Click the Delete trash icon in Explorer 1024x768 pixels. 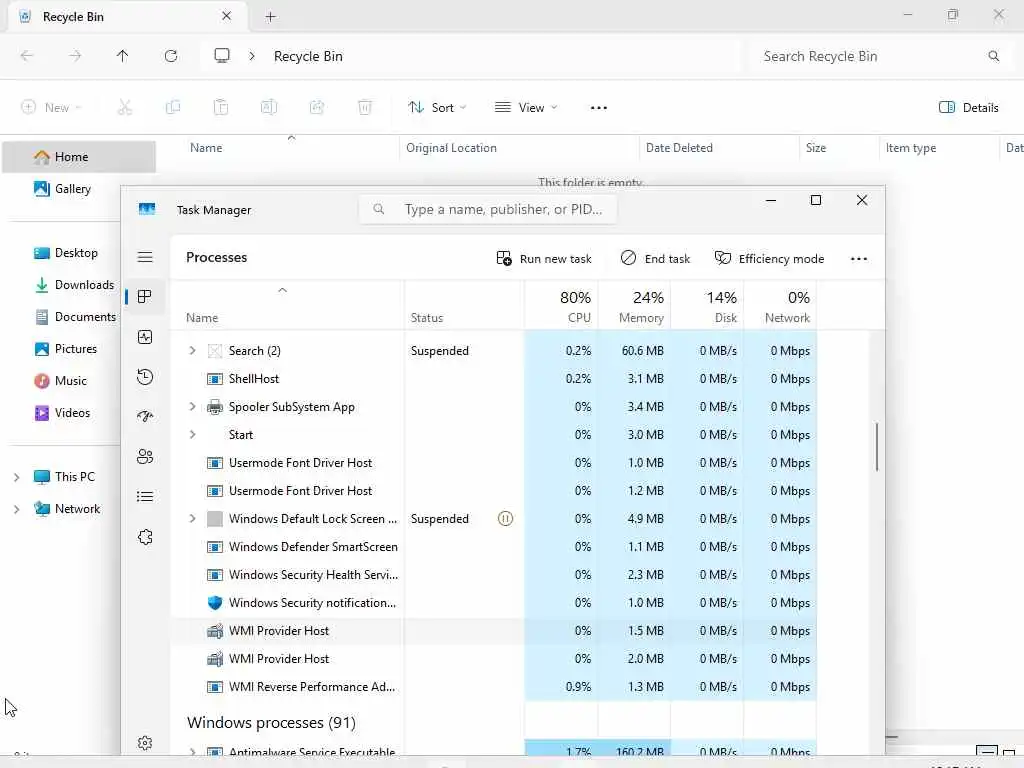click(365, 107)
